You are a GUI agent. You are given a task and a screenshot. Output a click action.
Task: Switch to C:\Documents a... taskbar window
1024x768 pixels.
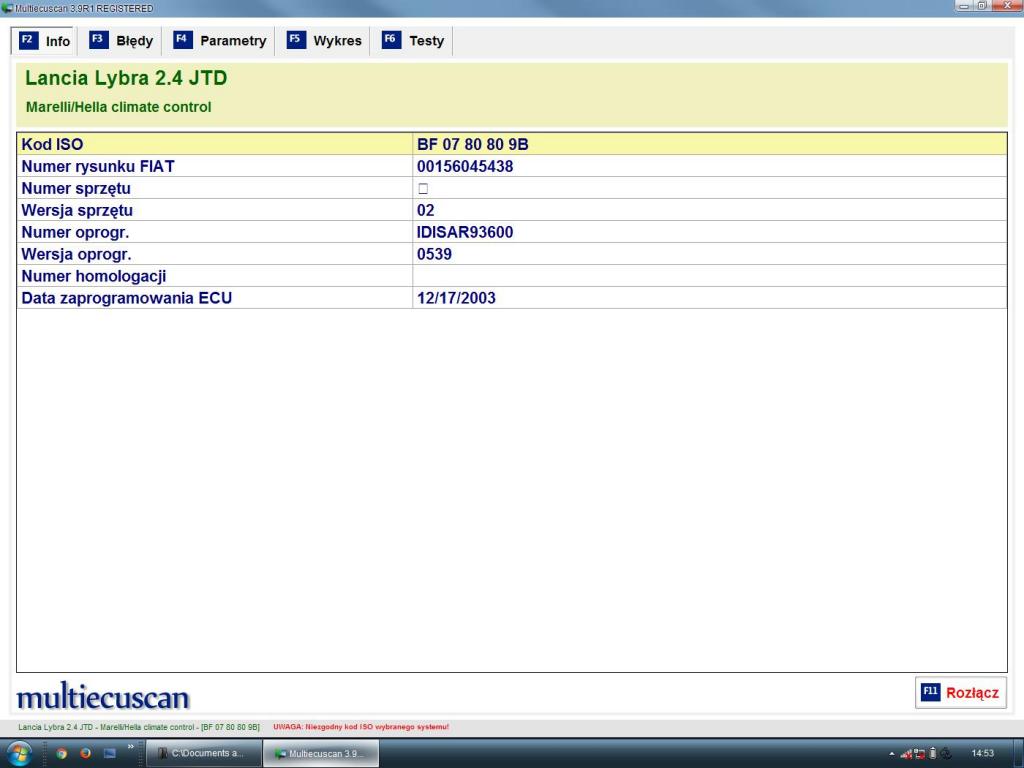pos(203,753)
